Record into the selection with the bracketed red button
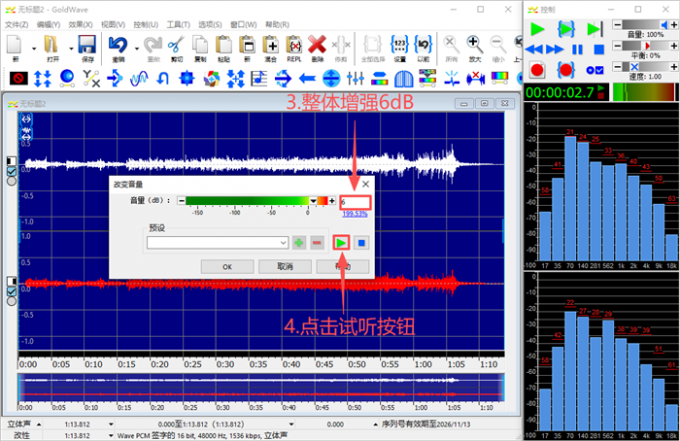 (566, 70)
